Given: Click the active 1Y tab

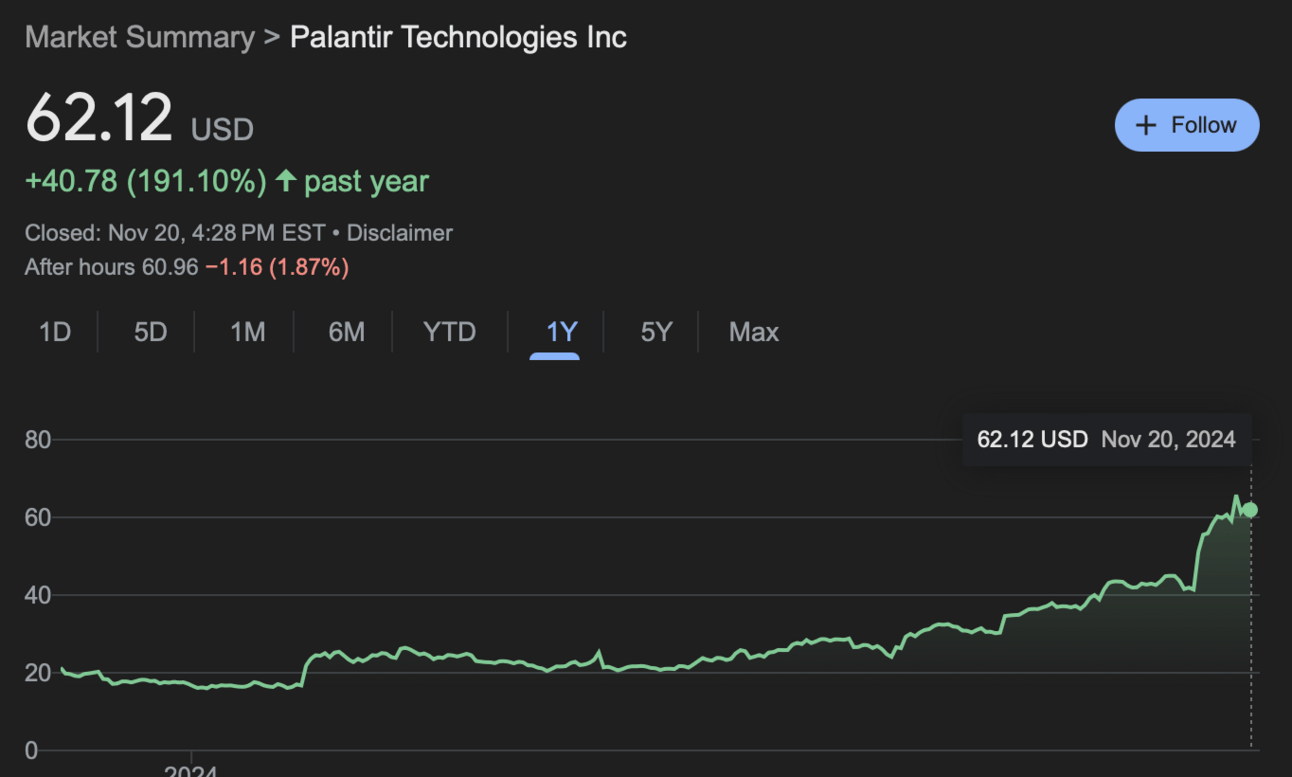Looking at the screenshot, I should coord(561,332).
